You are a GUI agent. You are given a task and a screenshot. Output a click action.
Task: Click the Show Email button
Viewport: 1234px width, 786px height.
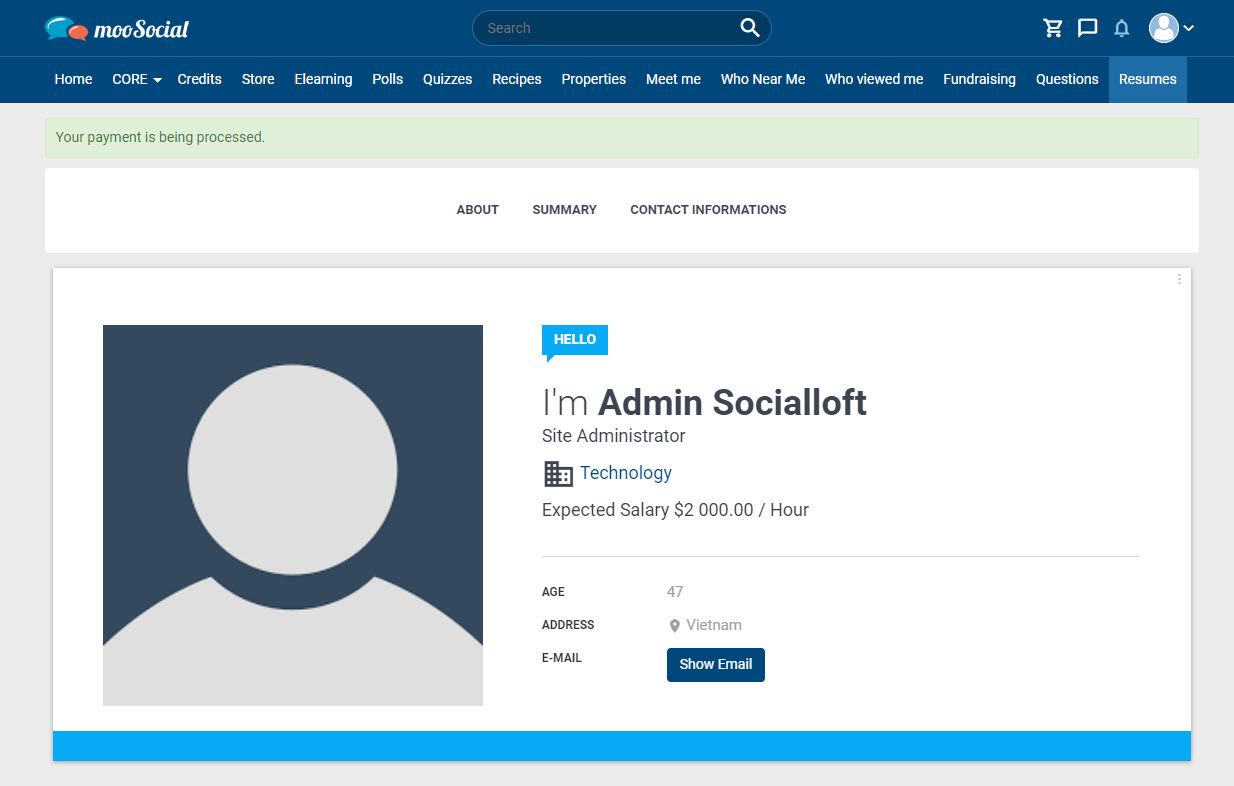coord(716,665)
